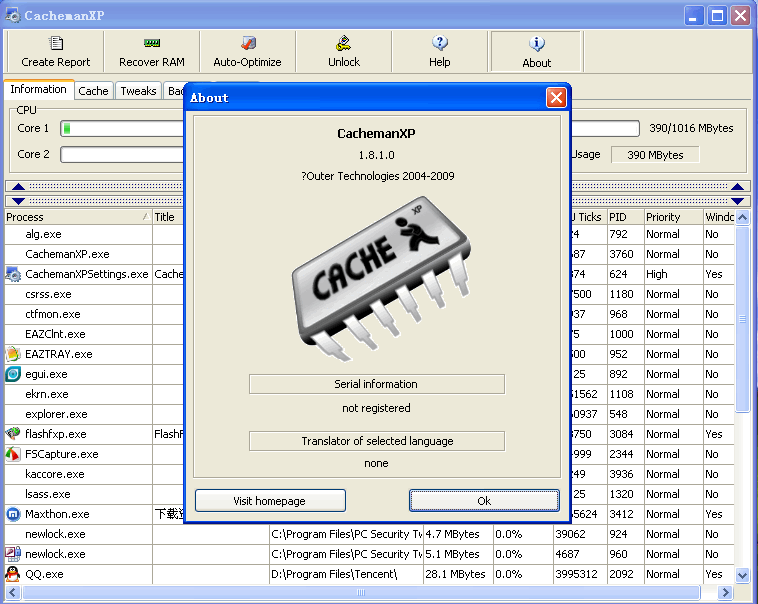Click the Serial information box

pyautogui.click(x=377, y=384)
